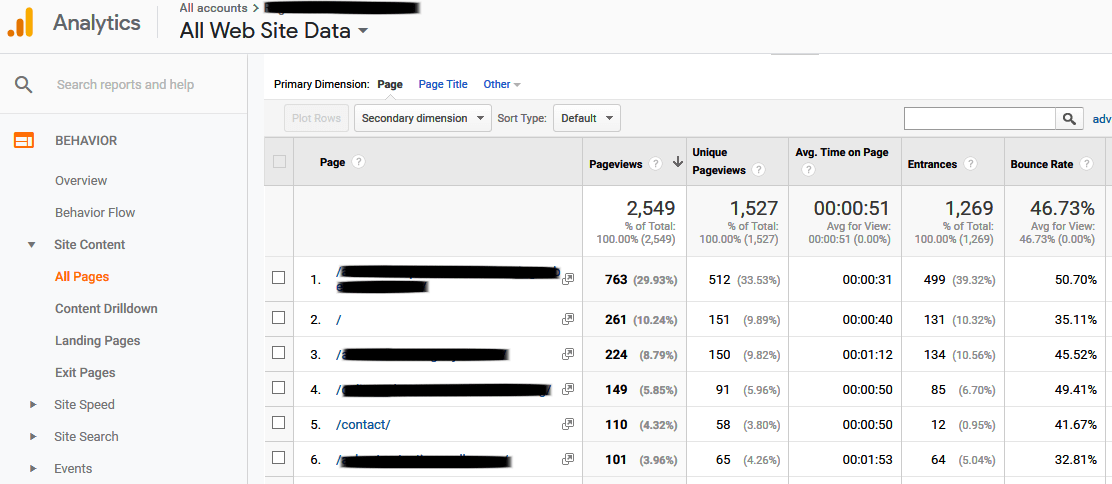Screen dimensions: 1112x484
Task: Click the Google Analytics logo icon
Action: [21, 23]
